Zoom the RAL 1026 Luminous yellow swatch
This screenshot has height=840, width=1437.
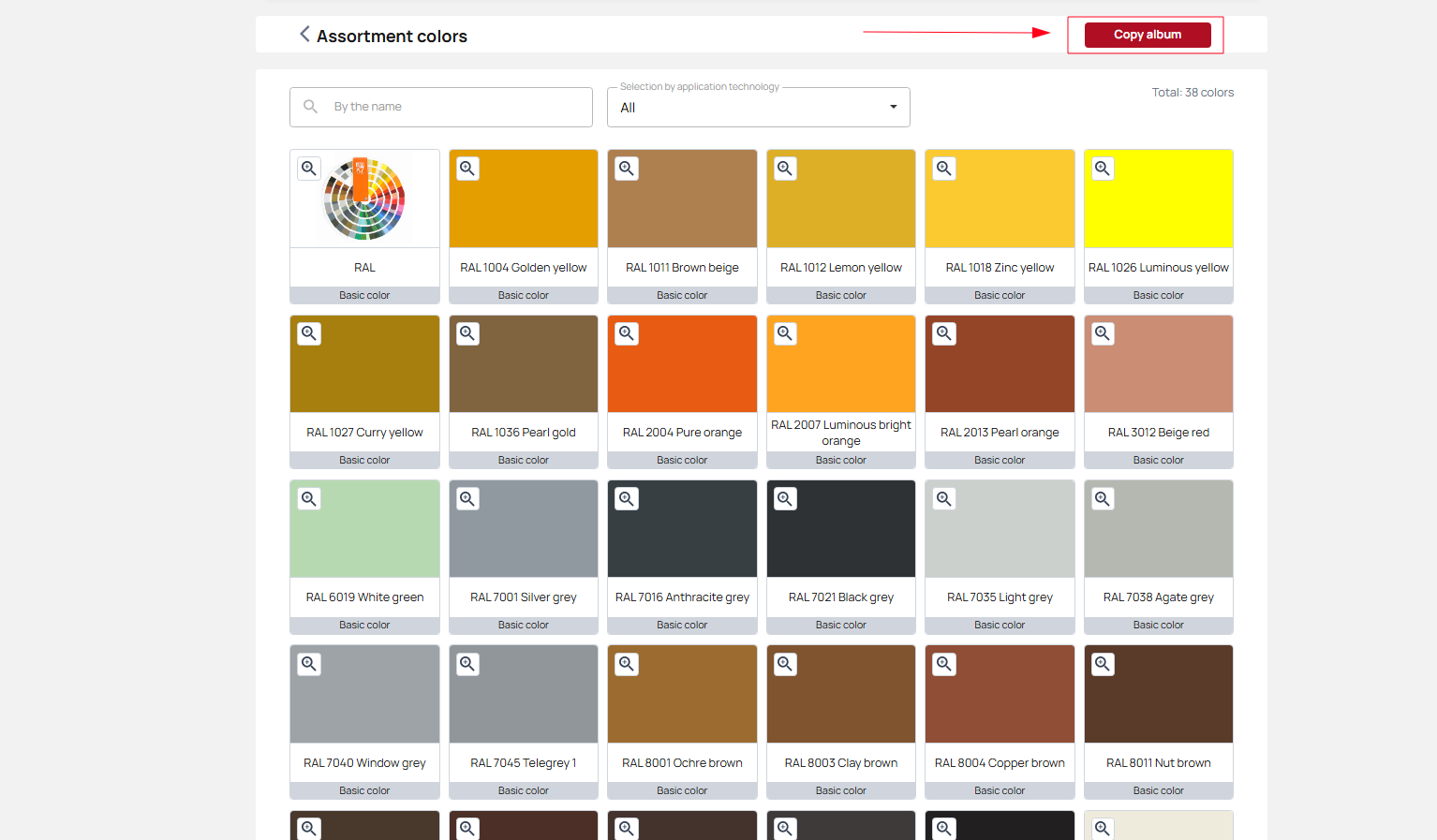point(1103,169)
